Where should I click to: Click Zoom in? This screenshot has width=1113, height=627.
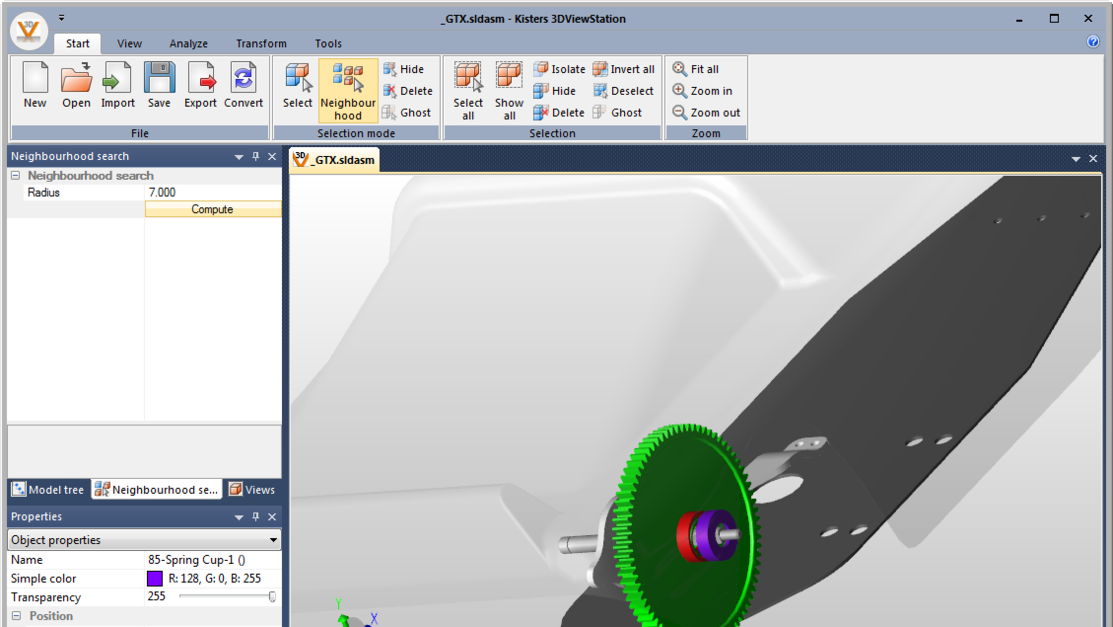point(702,91)
